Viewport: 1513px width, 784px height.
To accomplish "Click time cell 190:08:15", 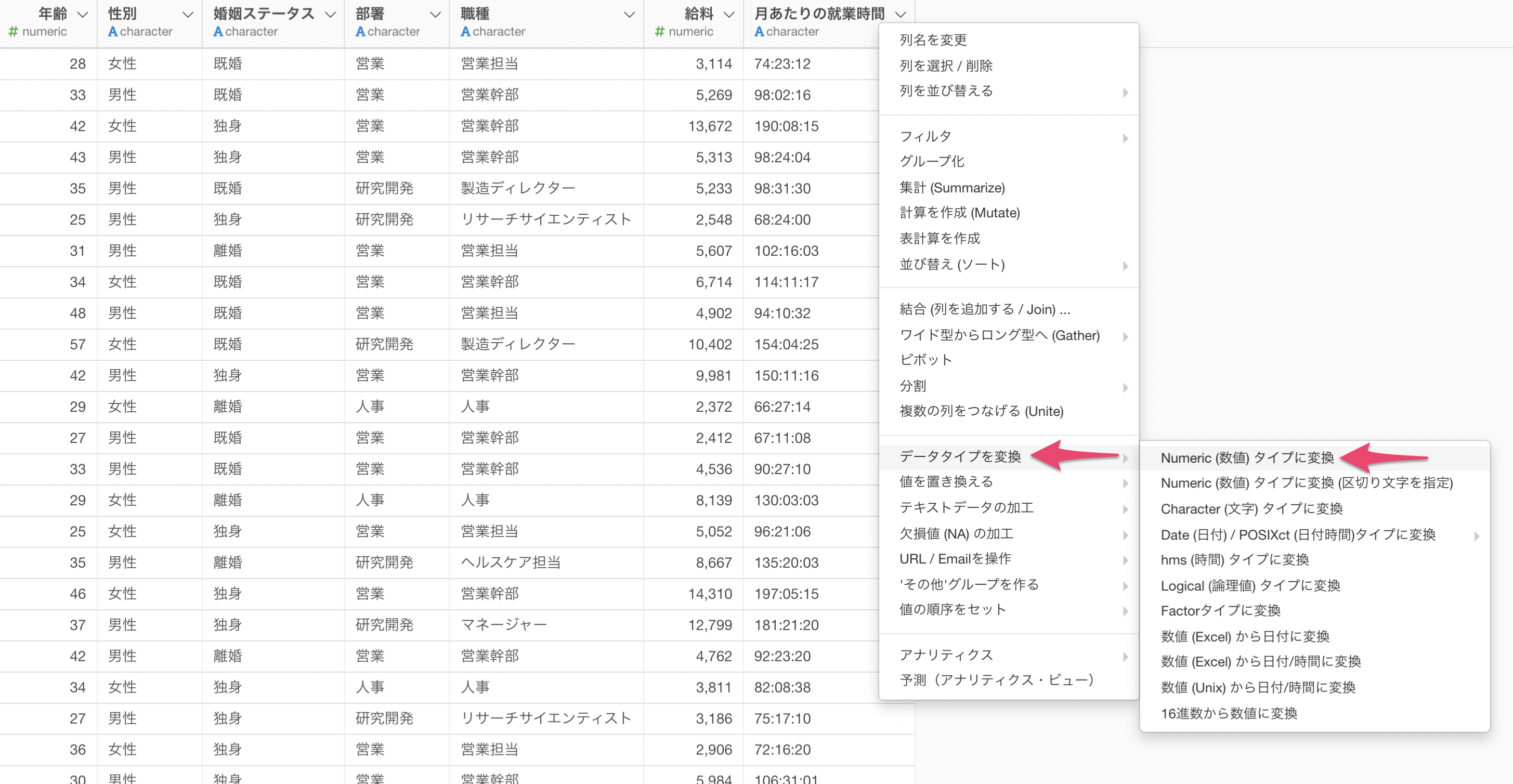I will (x=811, y=126).
